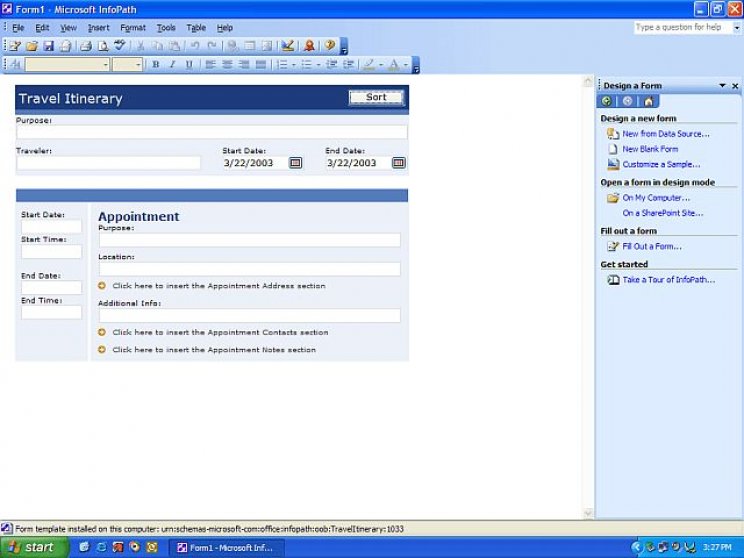This screenshot has height=558, width=744.
Task: Click the Traveler input field
Action: [109, 163]
